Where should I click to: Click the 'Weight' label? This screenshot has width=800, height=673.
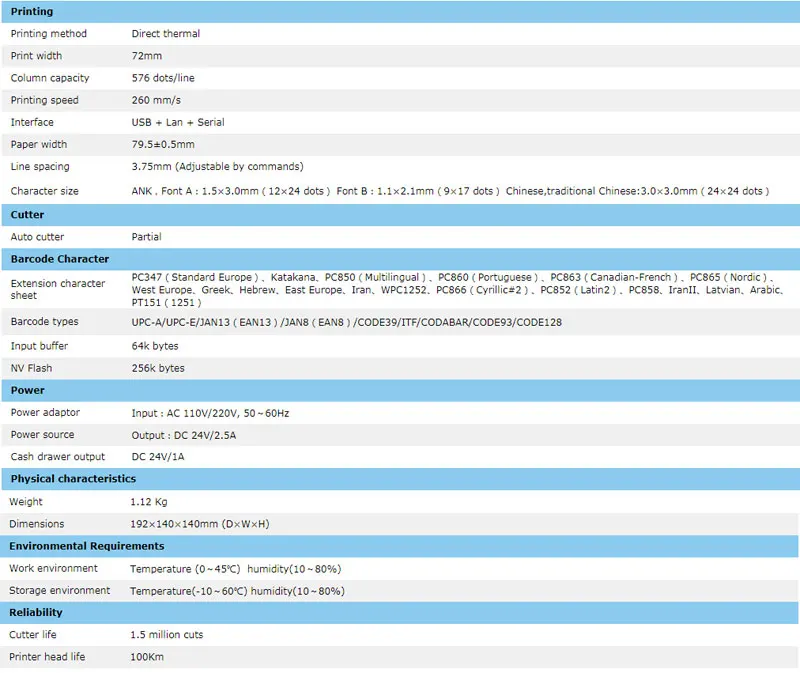(26, 502)
